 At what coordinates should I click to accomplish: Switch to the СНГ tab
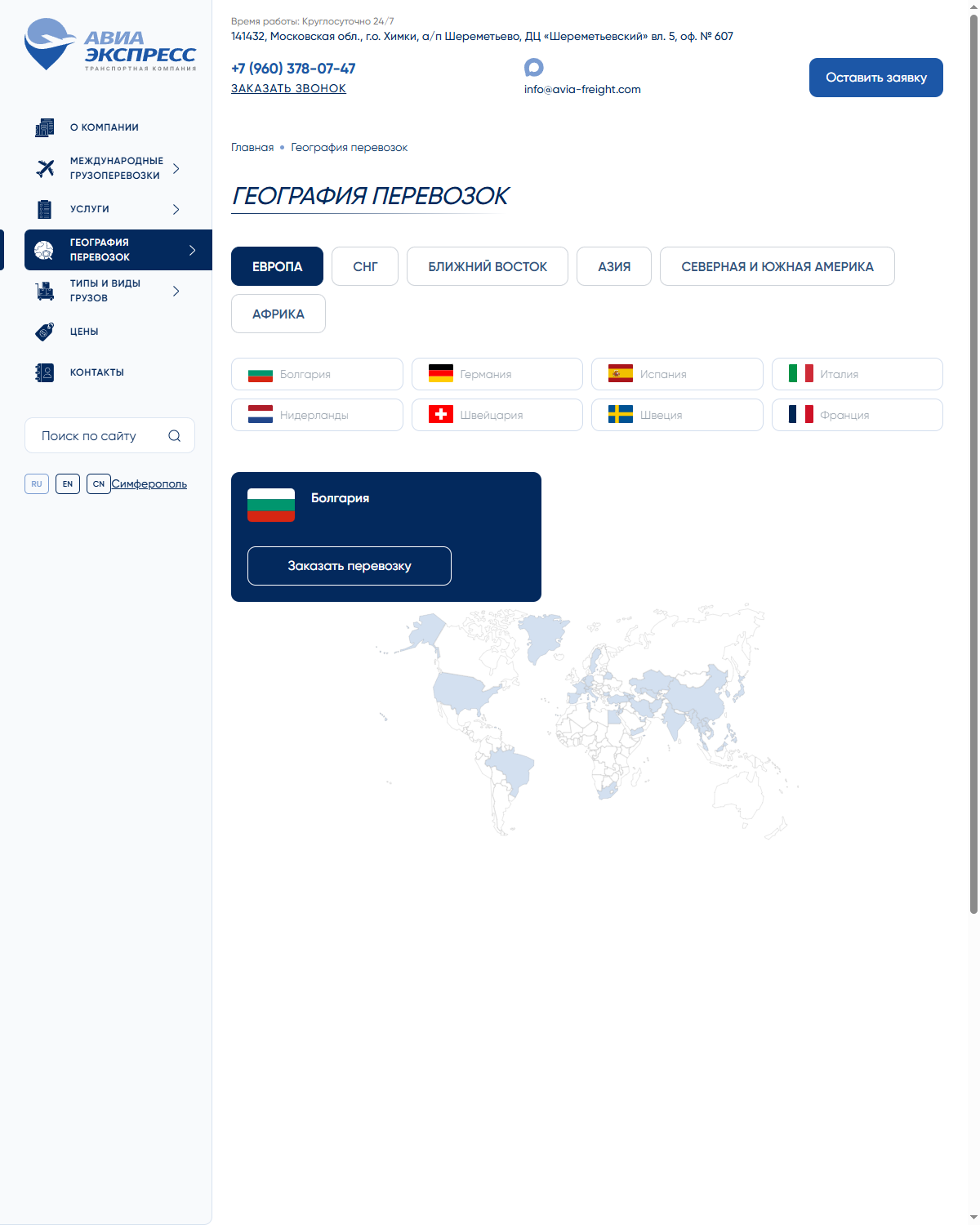pos(365,266)
